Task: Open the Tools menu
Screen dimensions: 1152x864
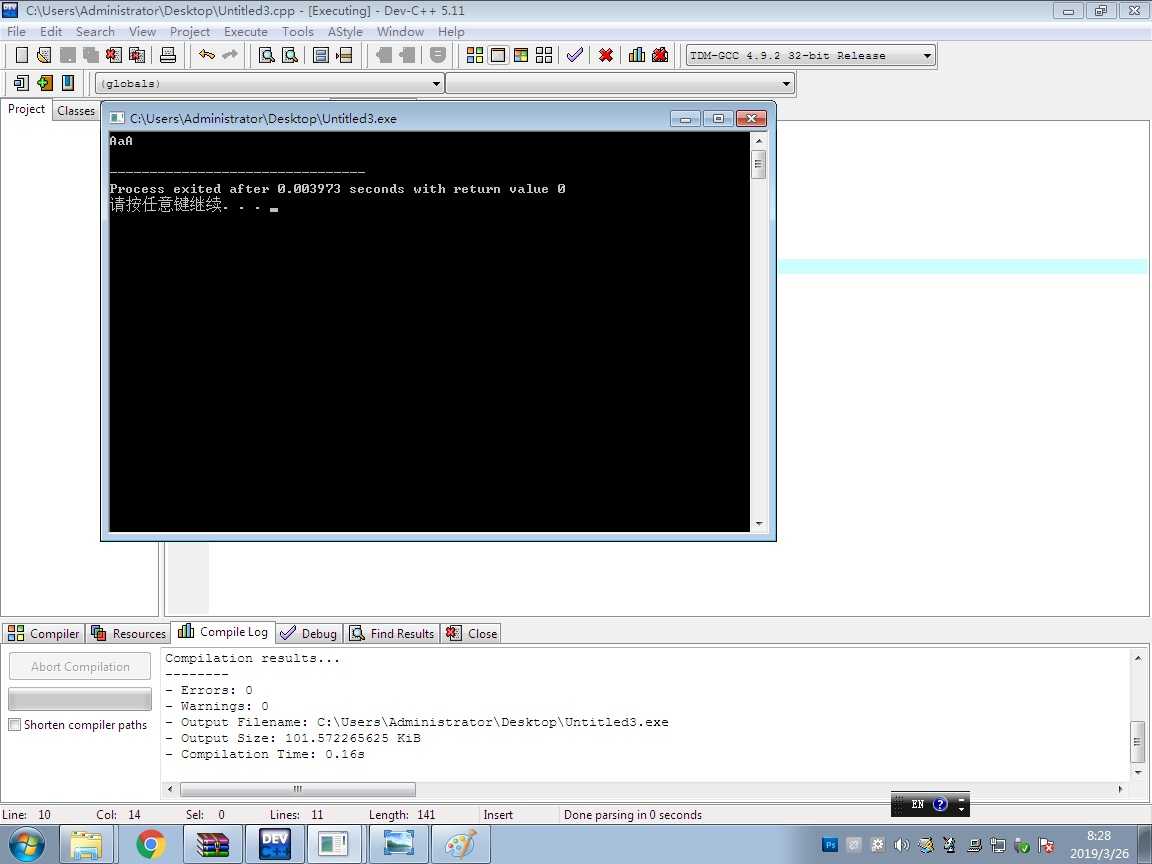Action: [298, 32]
